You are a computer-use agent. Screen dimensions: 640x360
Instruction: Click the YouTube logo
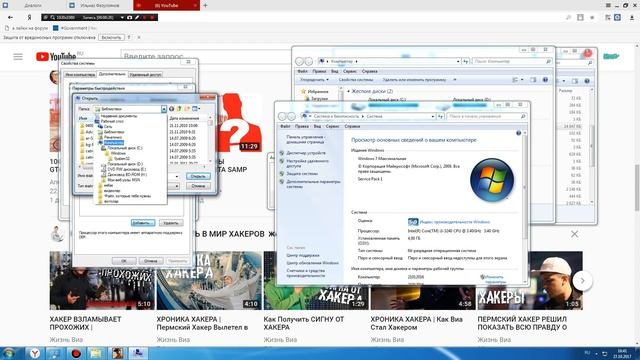coord(56,56)
